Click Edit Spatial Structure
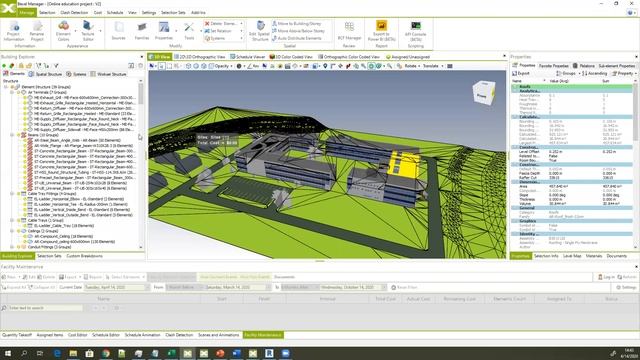The height and width of the screenshot is (360, 640). (260, 31)
